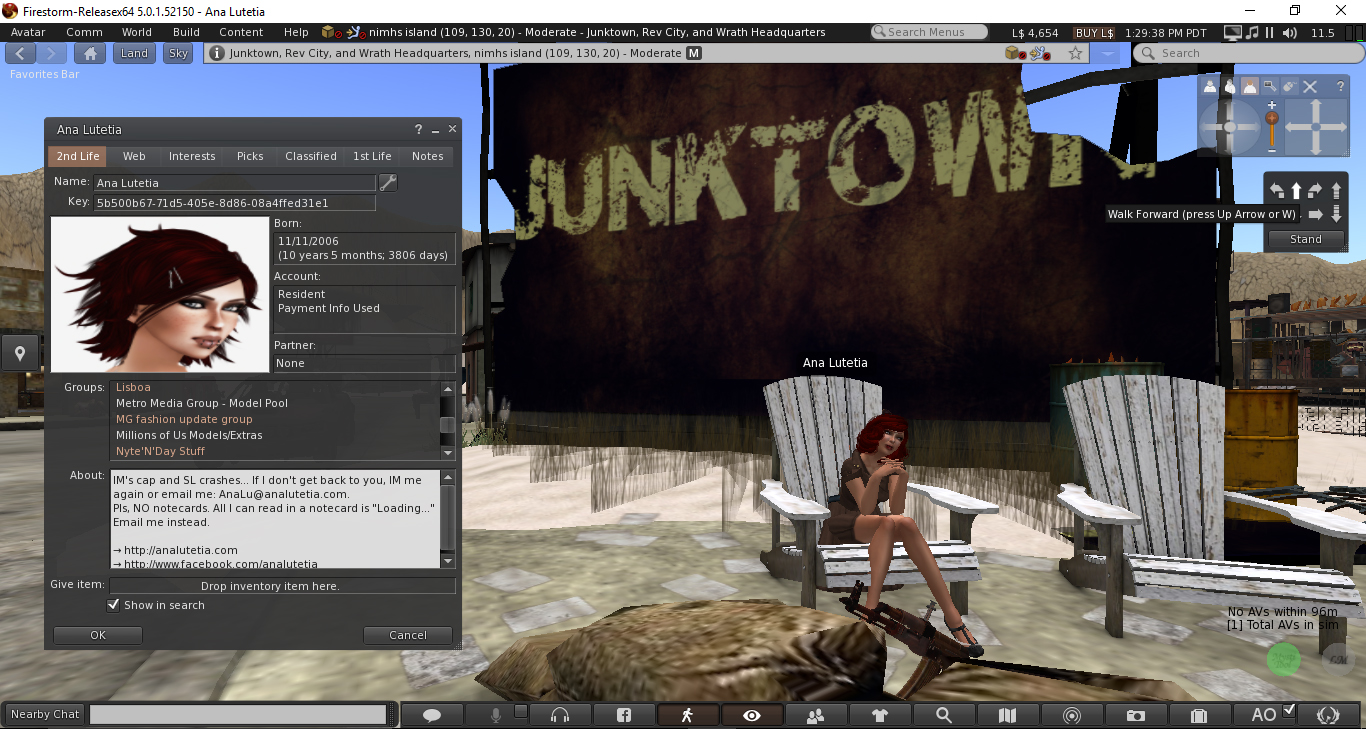Open the Facebook toolbar button
The image size is (1366, 729).
(623, 715)
